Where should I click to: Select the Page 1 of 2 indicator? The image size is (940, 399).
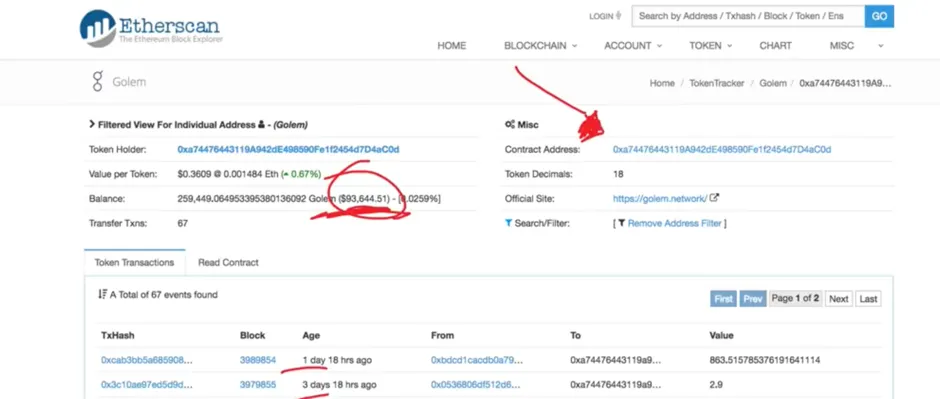point(796,298)
